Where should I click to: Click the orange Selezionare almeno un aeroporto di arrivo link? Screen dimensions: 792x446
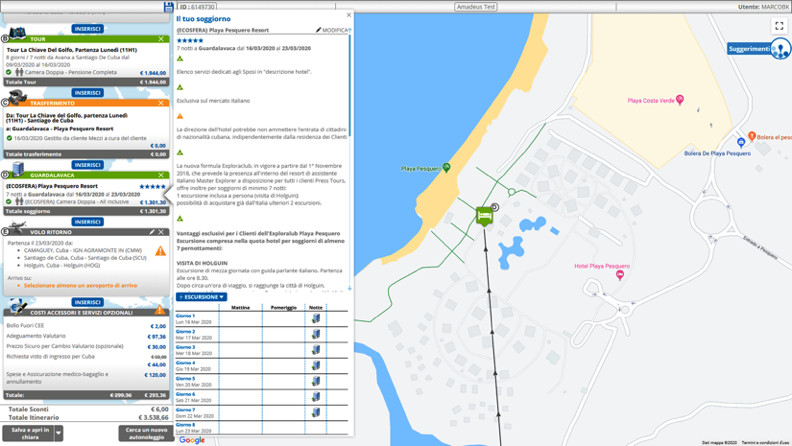(x=80, y=286)
